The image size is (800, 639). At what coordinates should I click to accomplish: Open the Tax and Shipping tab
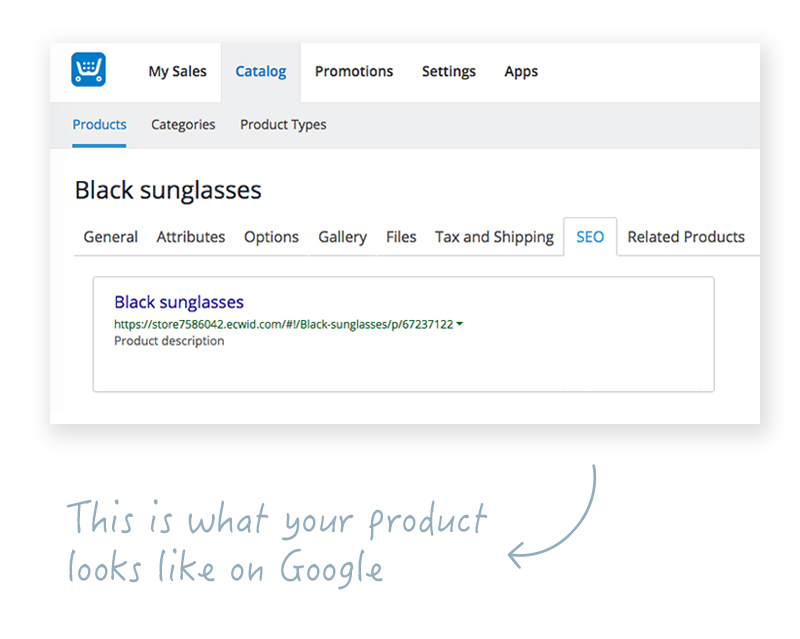click(x=494, y=237)
